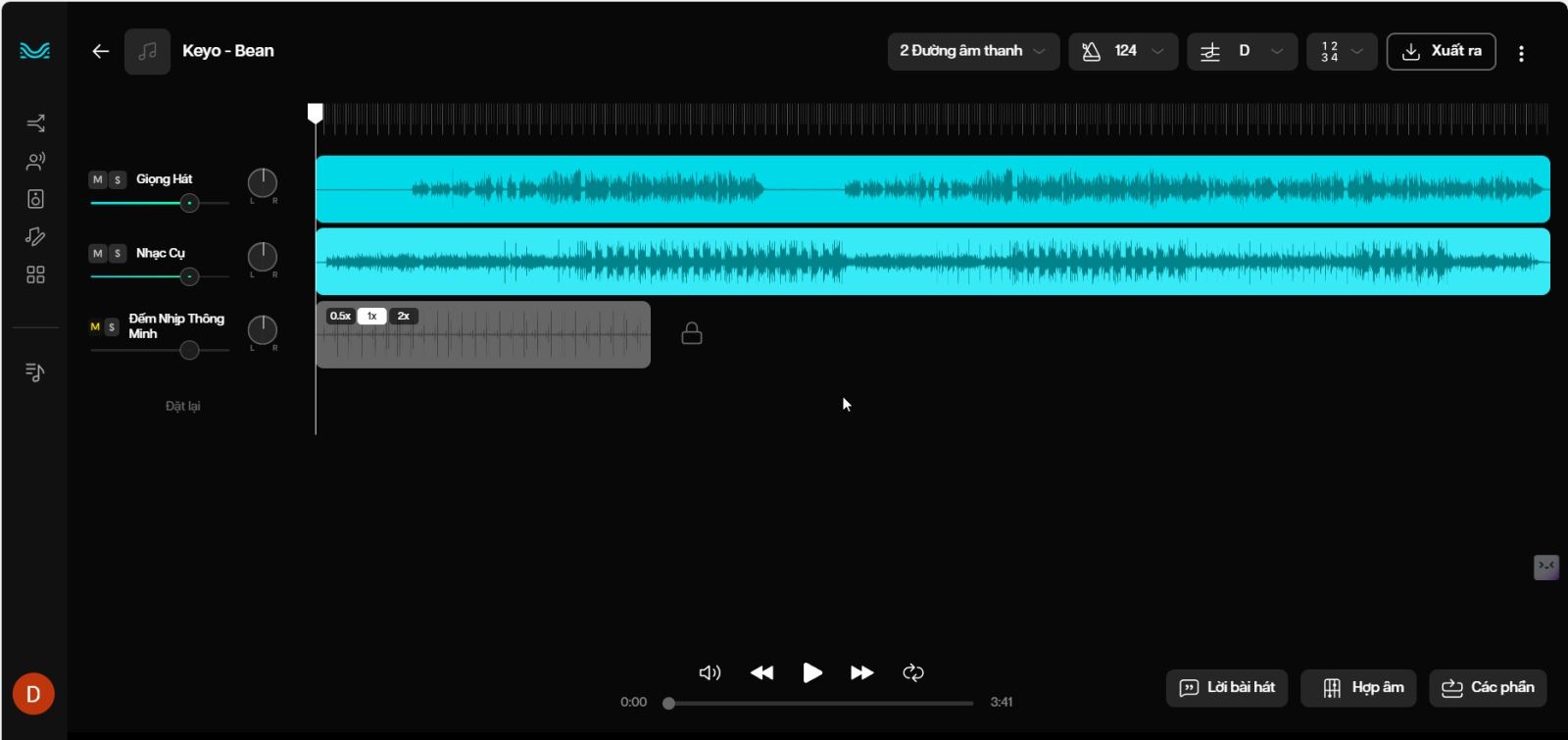The height and width of the screenshot is (740, 1568).
Task: Solo the Nhạc Cụ track
Action: 118,253
